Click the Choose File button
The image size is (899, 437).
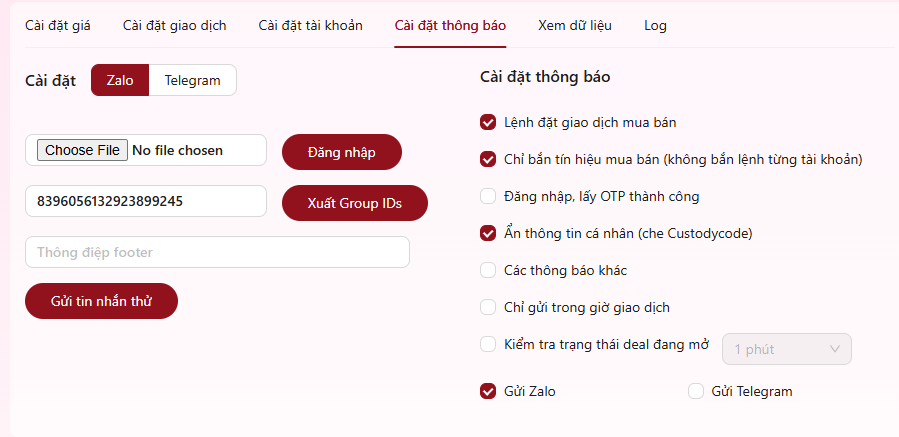(x=83, y=150)
